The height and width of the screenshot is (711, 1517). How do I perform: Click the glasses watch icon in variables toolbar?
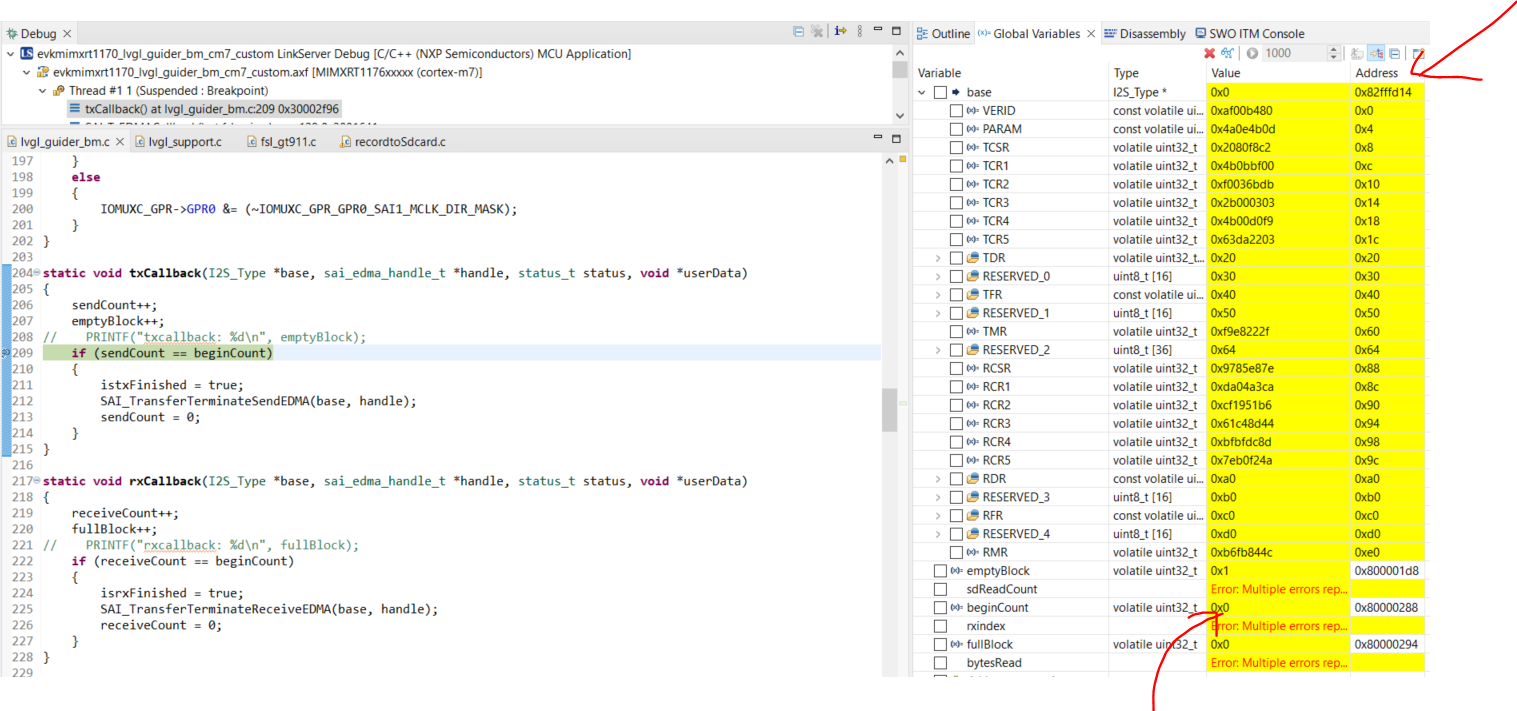1227,53
